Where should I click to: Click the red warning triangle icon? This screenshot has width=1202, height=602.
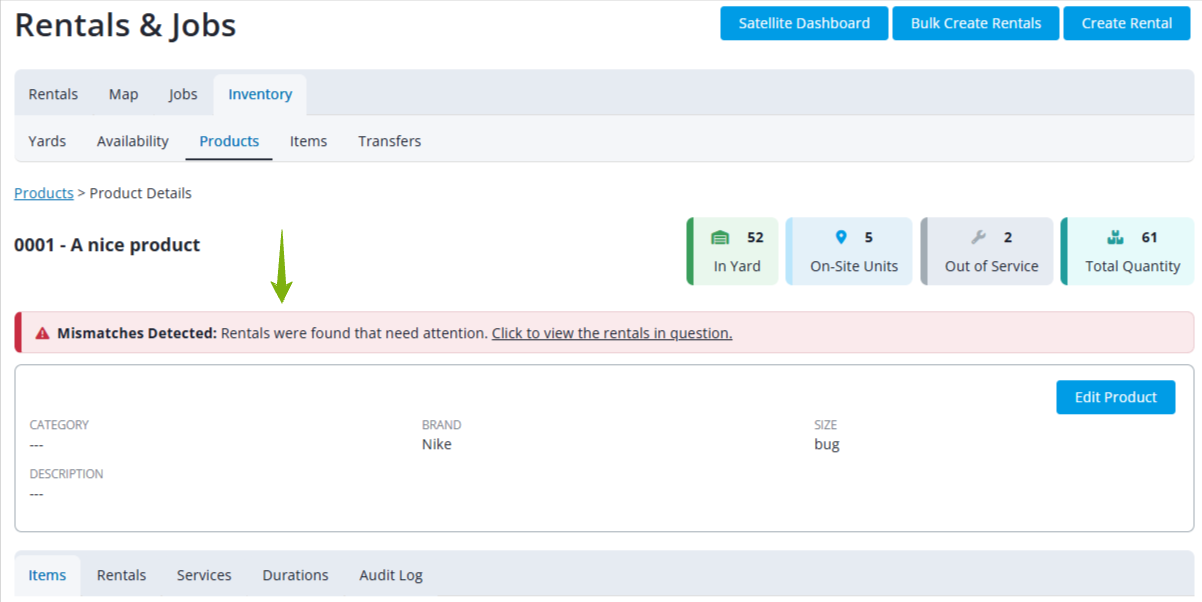click(42, 333)
